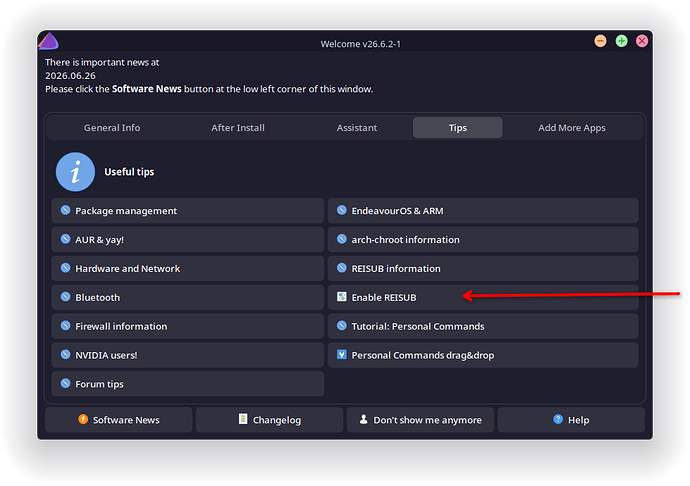Click the person icon on Don't show me anymore
The image size is (690, 486).
click(363, 419)
